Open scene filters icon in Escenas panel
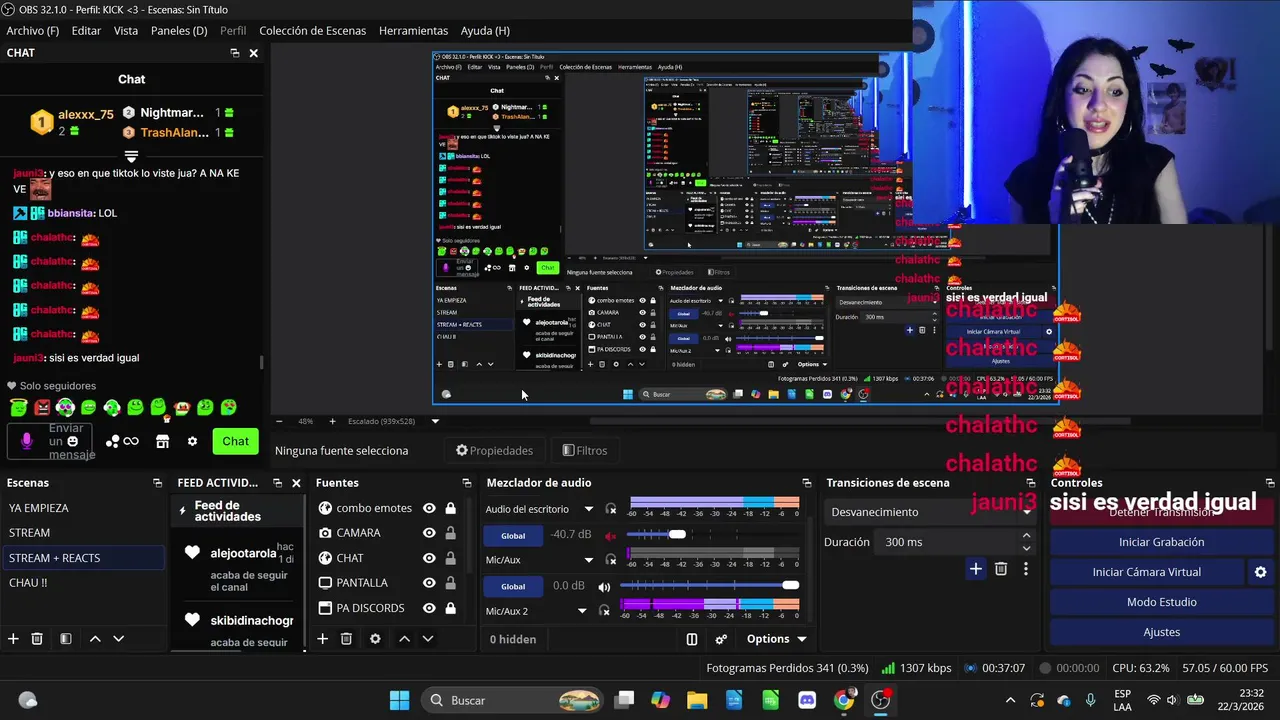1280x720 pixels. tap(65, 639)
